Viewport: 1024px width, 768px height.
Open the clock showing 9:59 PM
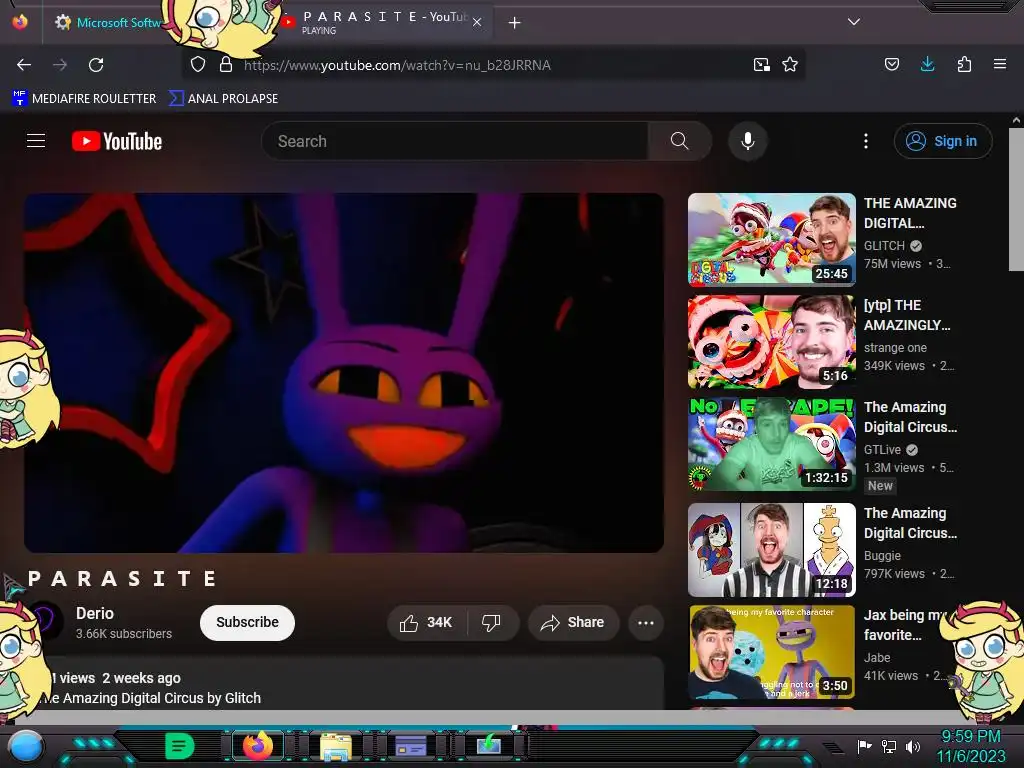click(970, 746)
